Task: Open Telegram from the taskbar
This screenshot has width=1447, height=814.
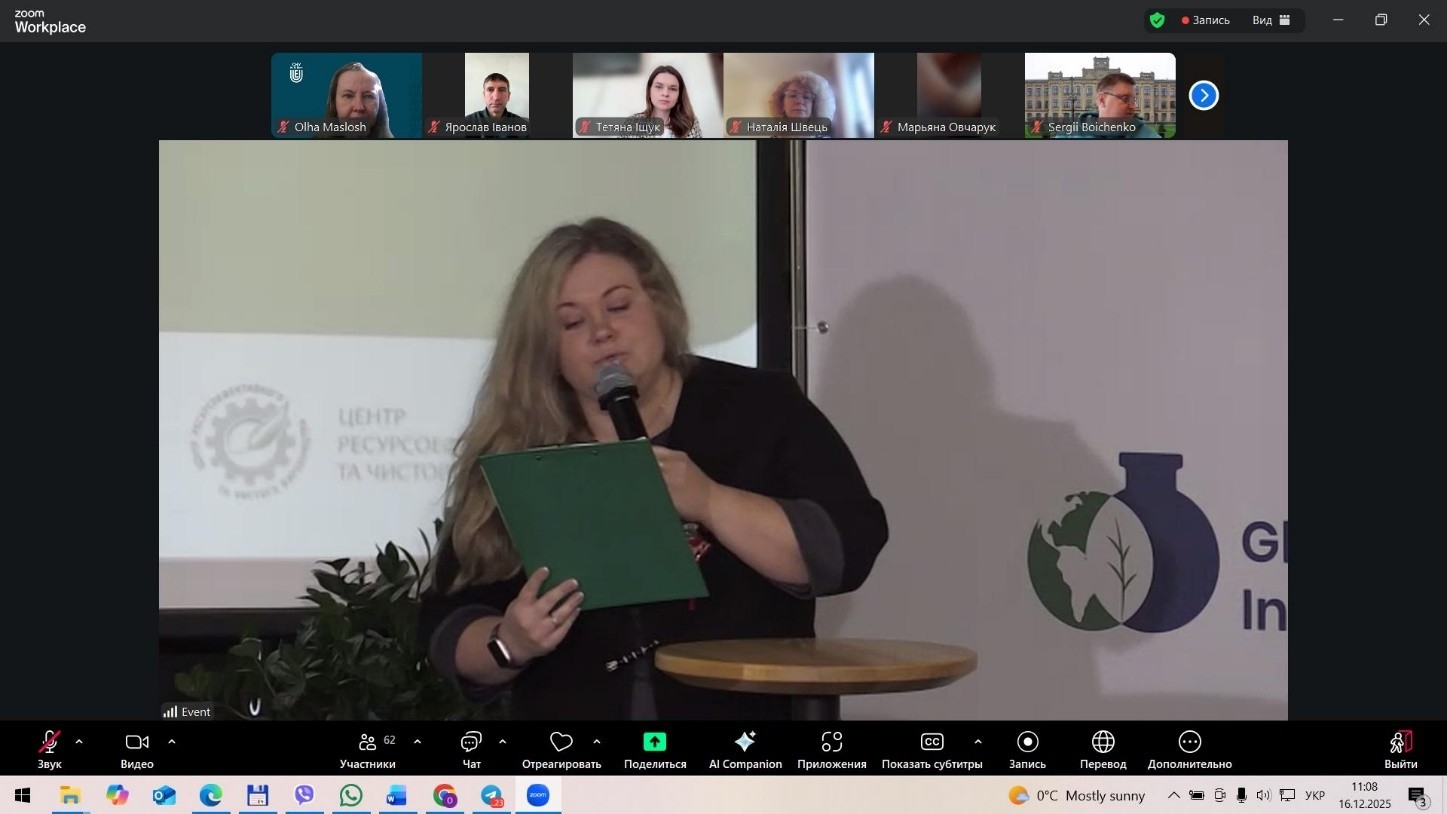Action: (492, 796)
